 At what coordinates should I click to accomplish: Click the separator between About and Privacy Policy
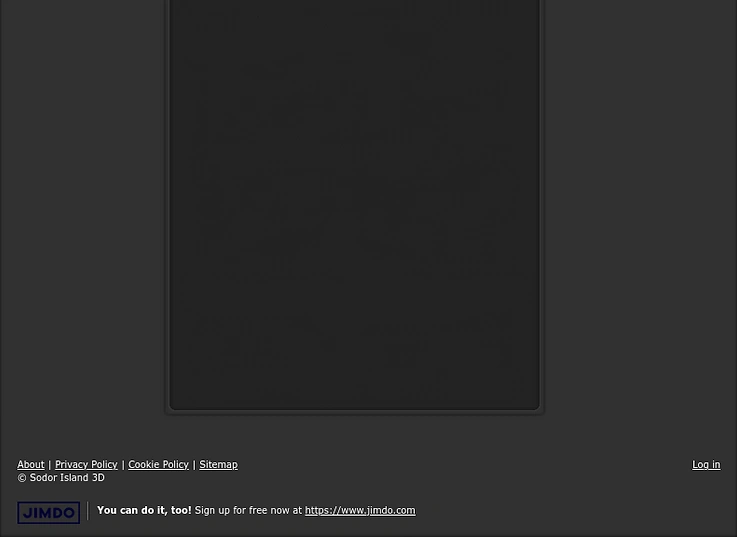pos(49,465)
